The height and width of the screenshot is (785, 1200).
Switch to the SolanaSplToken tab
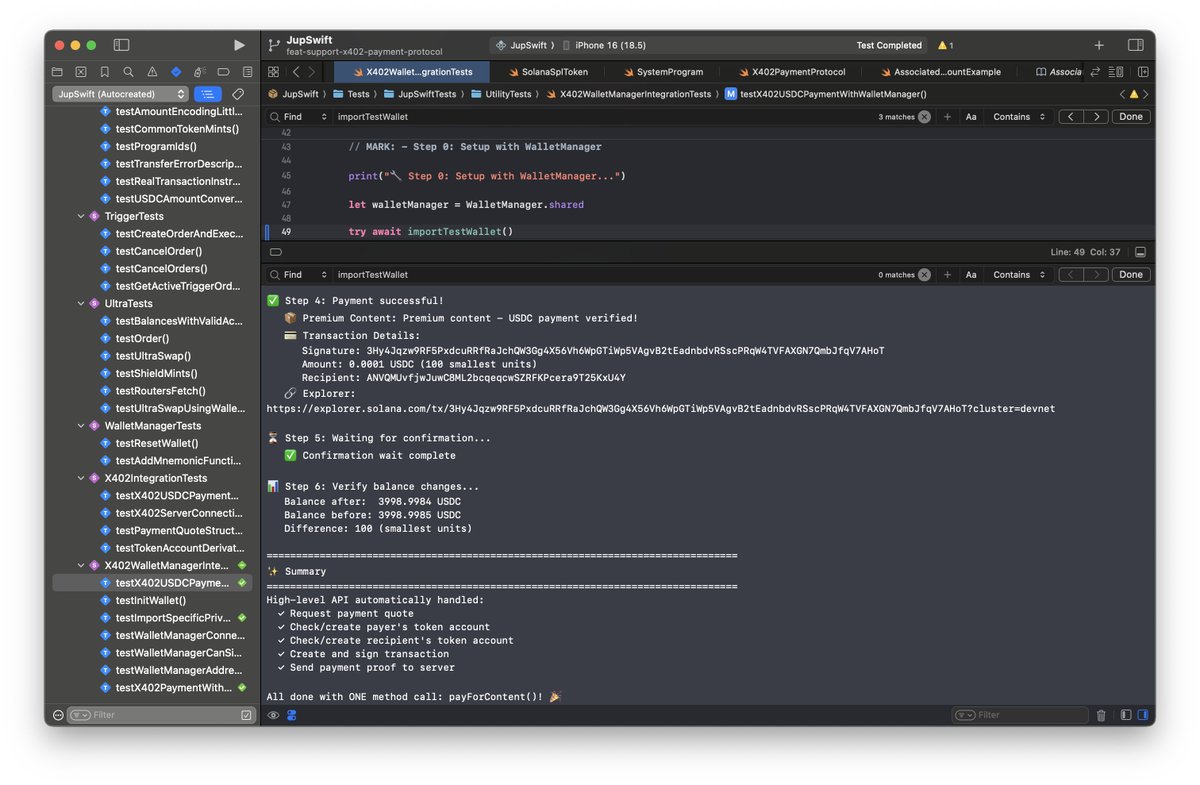[548, 72]
